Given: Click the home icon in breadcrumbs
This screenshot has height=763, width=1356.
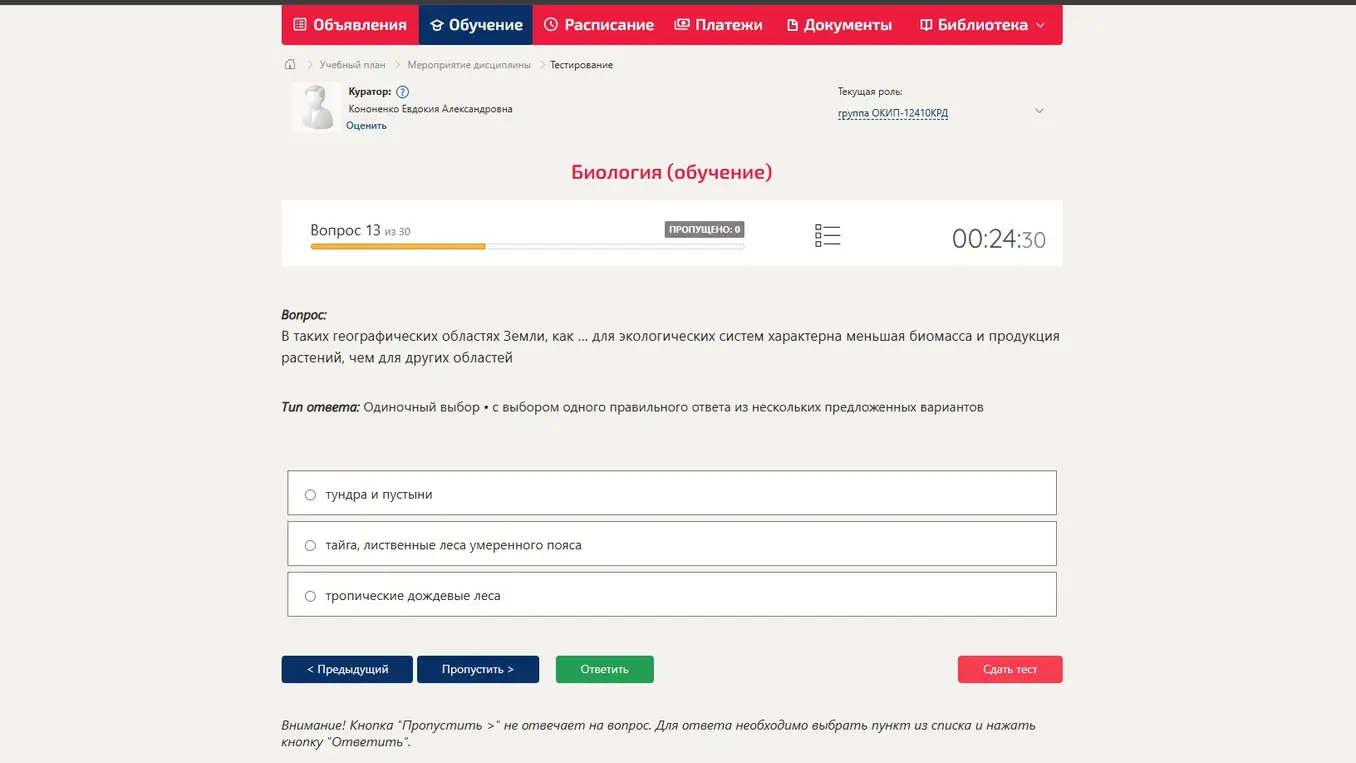Looking at the screenshot, I should [x=290, y=64].
